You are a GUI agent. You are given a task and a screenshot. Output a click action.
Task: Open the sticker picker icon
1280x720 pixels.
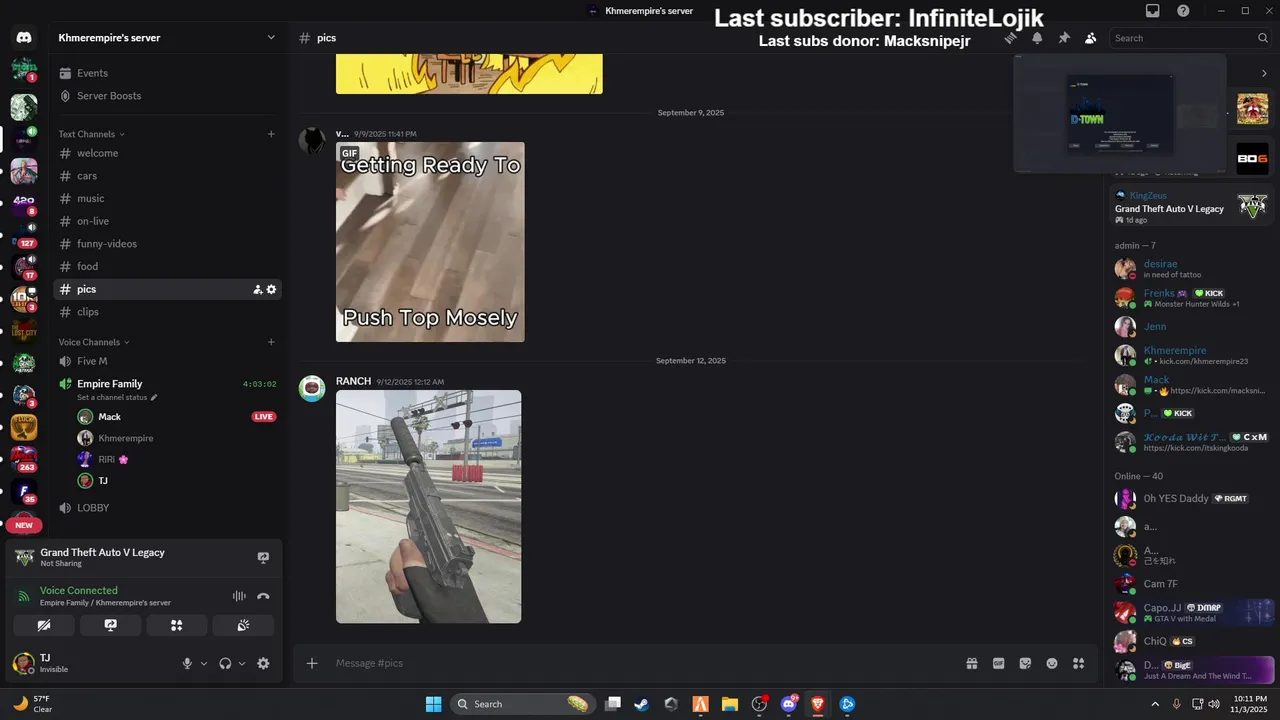(x=1025, y=663)
